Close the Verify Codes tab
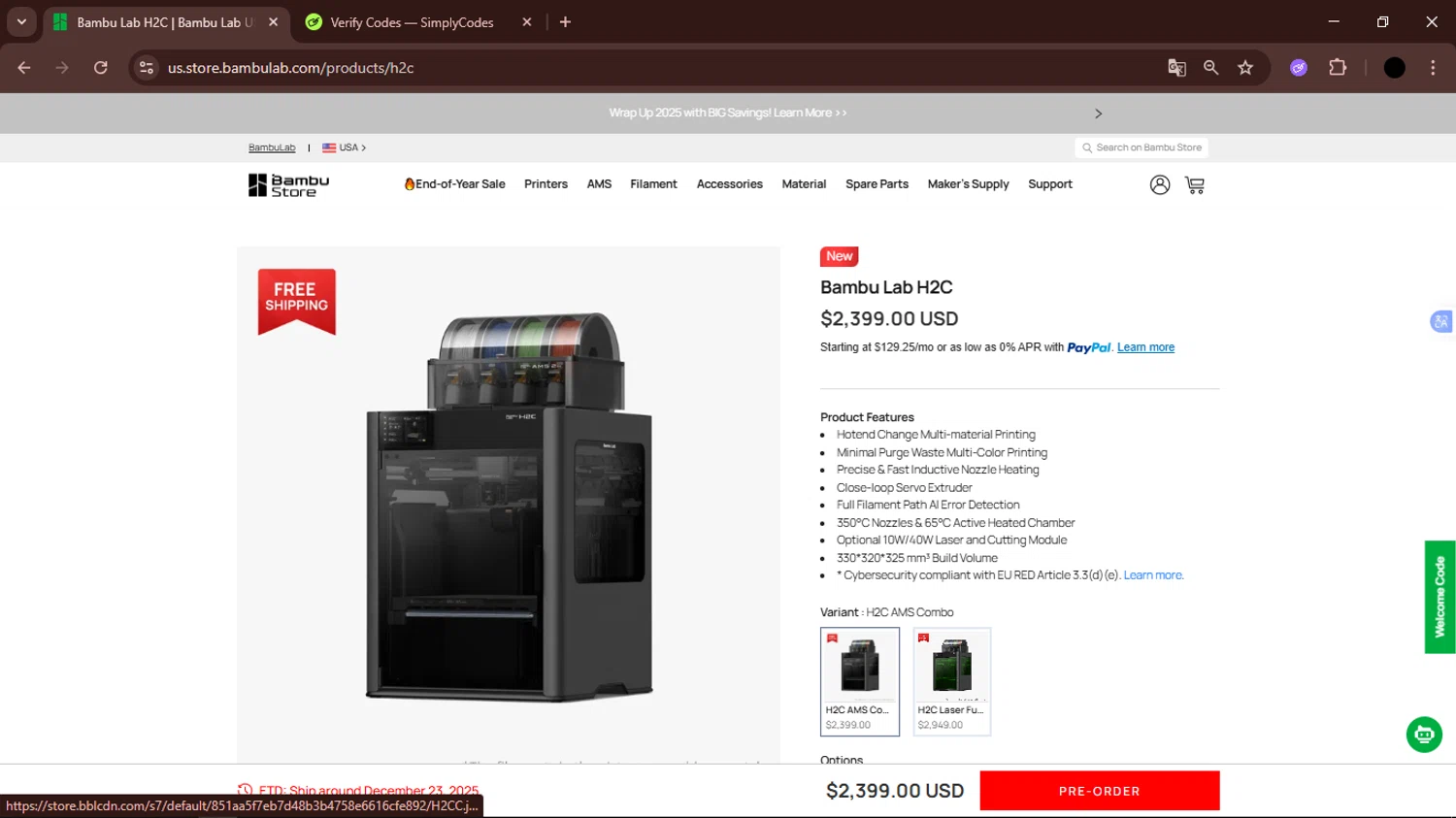 click(x=527, y=22)
